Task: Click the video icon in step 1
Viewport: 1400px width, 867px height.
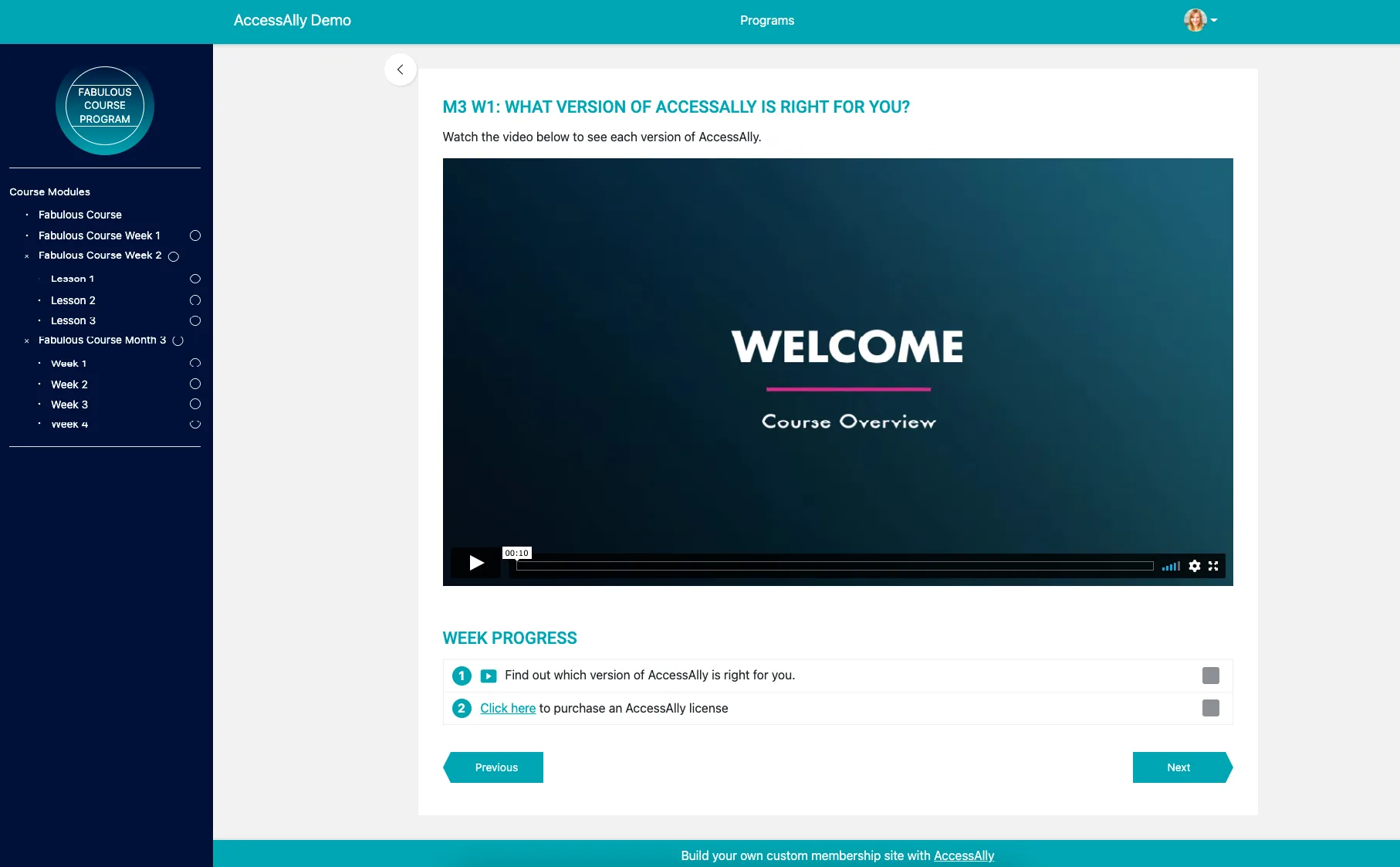Action: click(489, 676)
